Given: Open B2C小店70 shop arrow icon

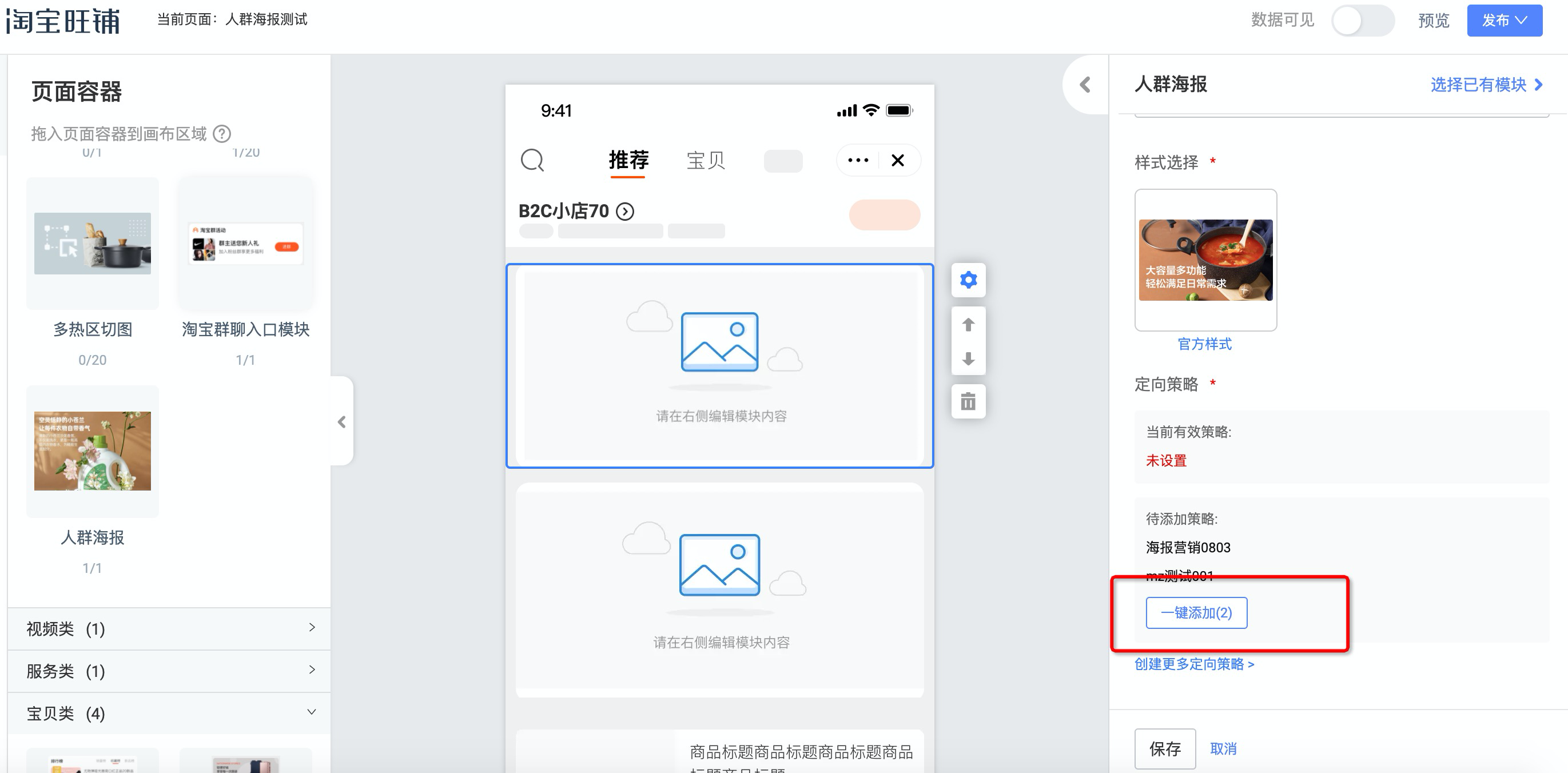Looking at the screenshot, I should (x=624, y=211).
